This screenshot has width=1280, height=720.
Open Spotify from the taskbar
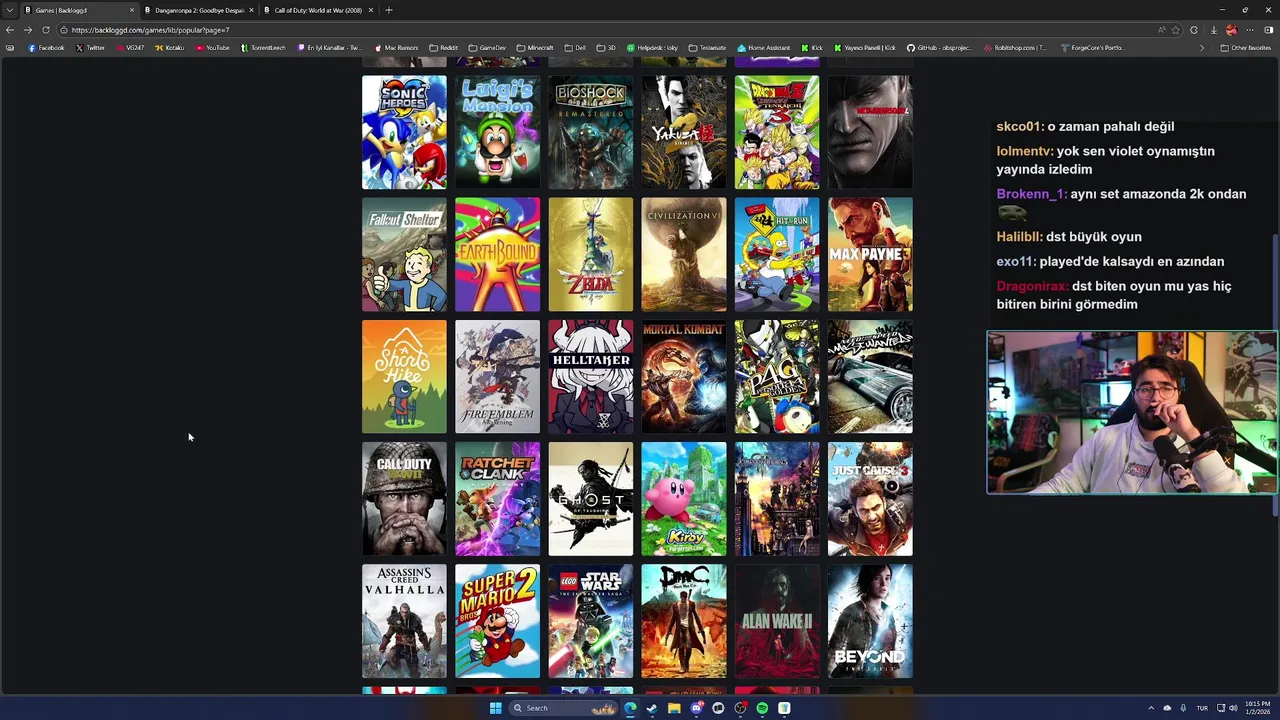[762, 708]
